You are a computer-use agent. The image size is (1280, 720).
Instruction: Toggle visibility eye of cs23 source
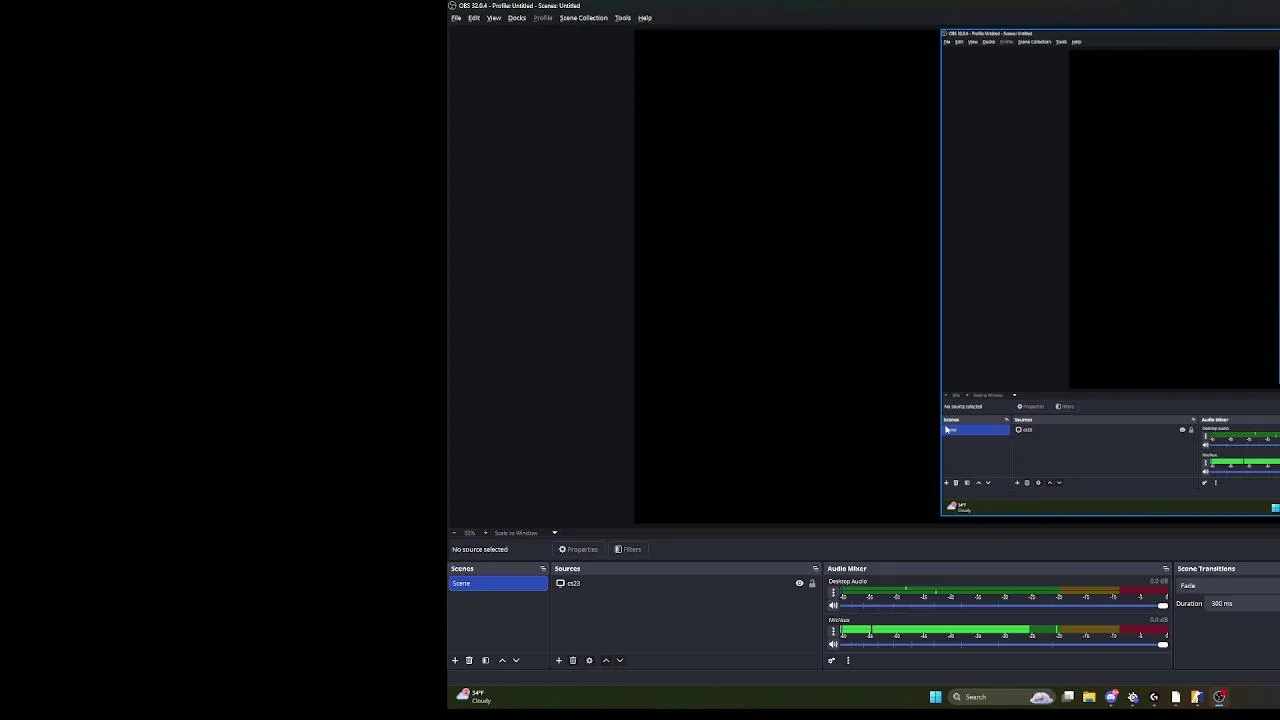799,583
